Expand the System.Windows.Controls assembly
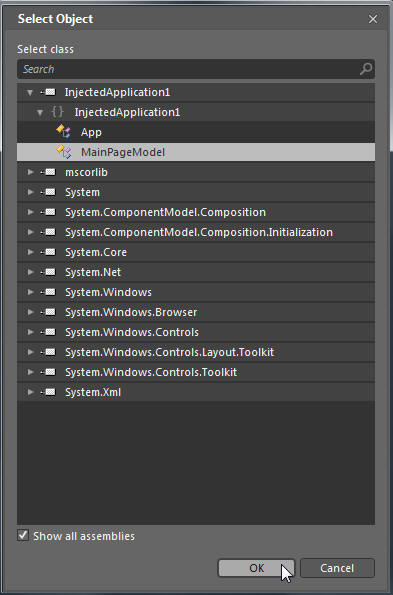The height and width of the screenshot is (595, 393). pos(31,332)
